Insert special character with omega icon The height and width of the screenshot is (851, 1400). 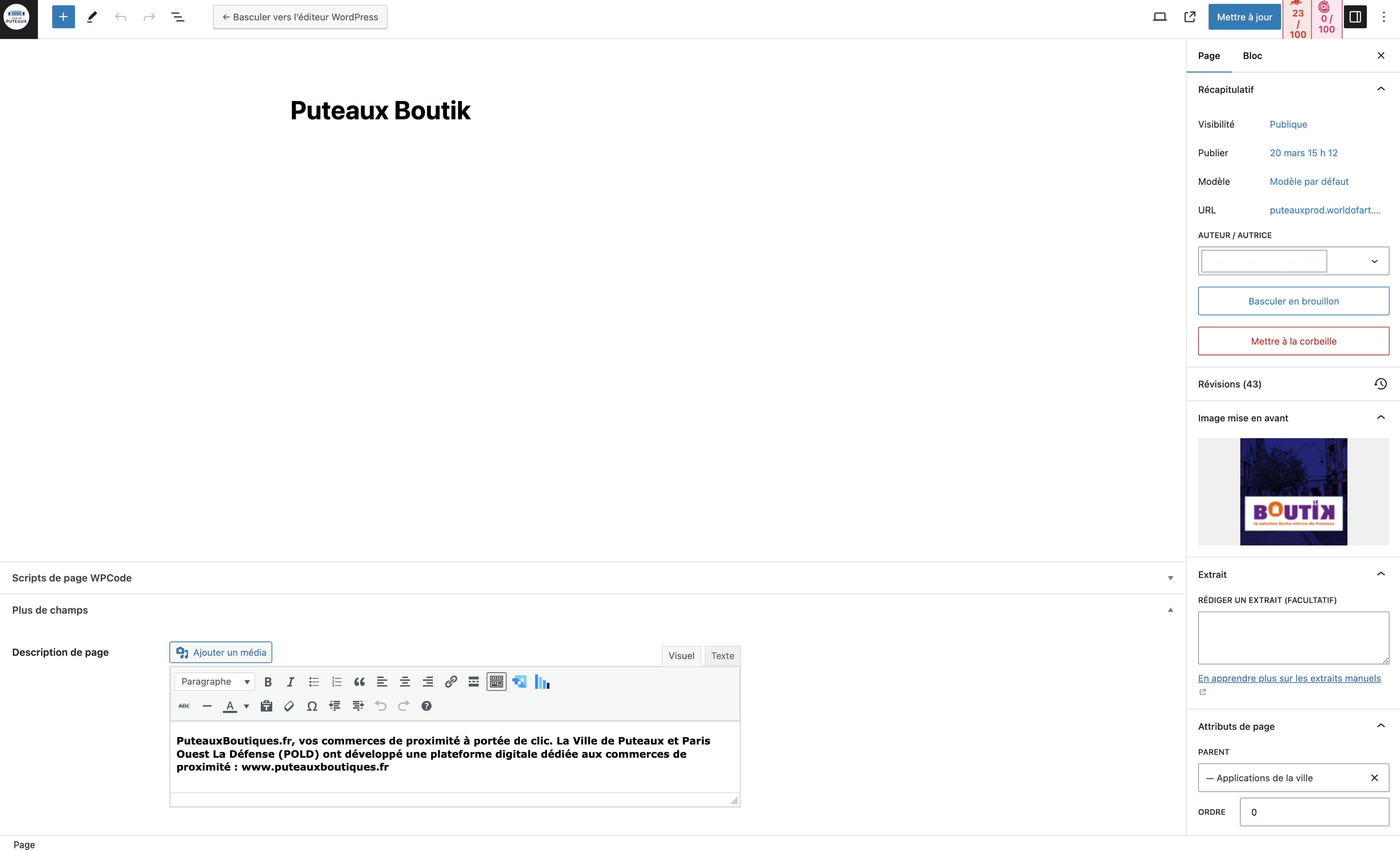coord(312,706)
